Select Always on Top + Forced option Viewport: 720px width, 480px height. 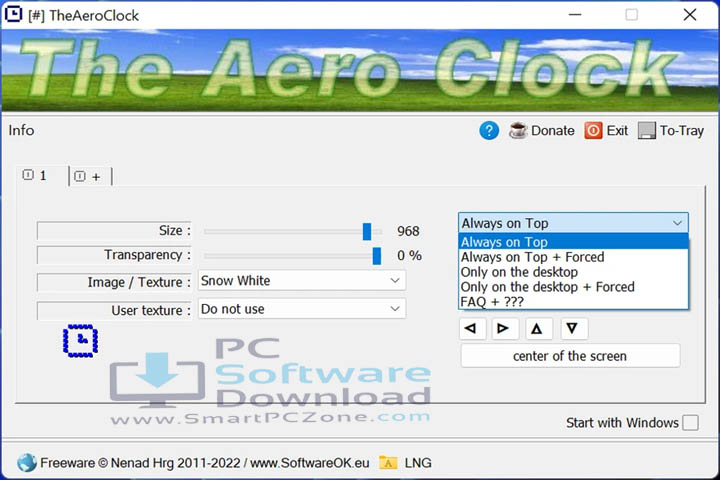[573, 257]
